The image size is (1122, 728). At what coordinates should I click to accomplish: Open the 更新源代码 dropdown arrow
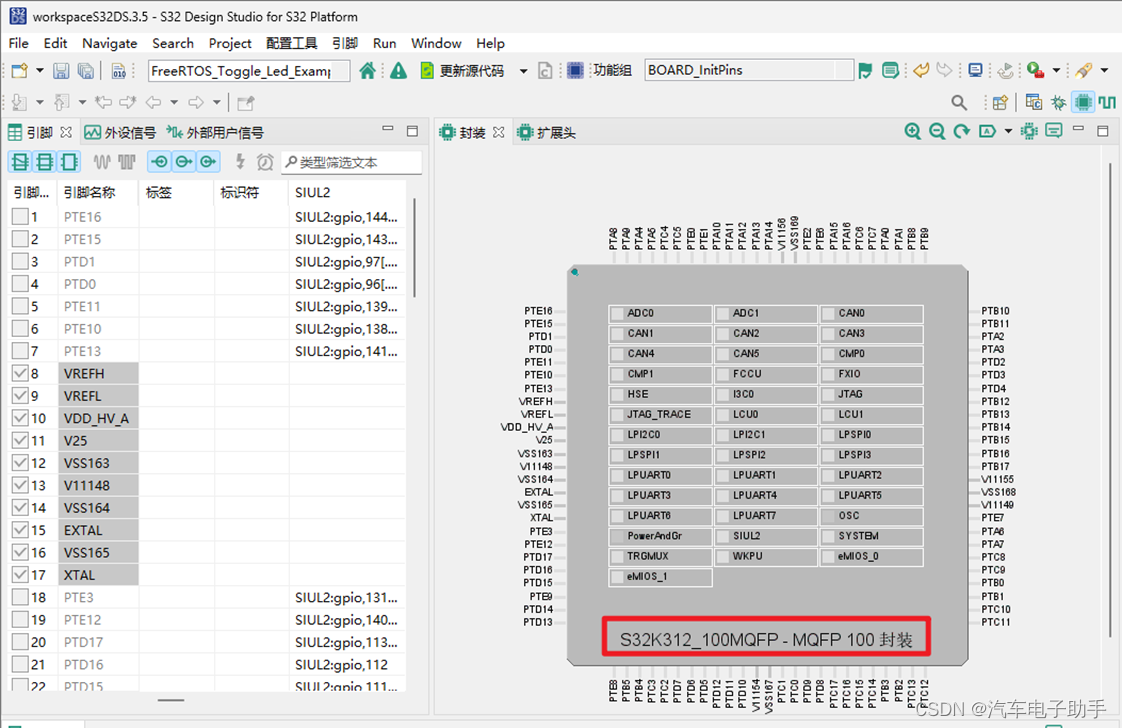[x=524, y=71]
